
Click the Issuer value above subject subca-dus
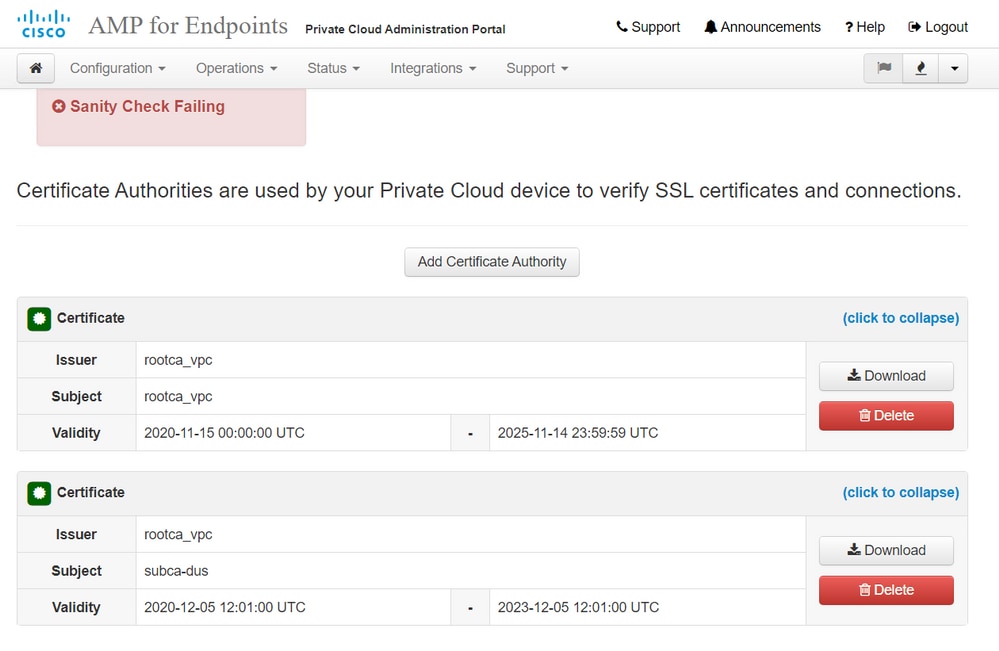click(178, 535)
